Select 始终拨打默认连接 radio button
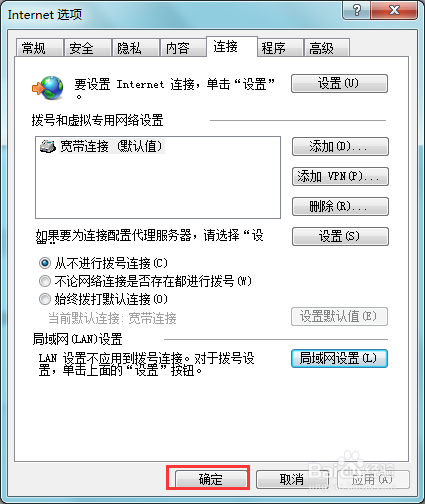Screen dimensions: 425x504 click(45, 299)
